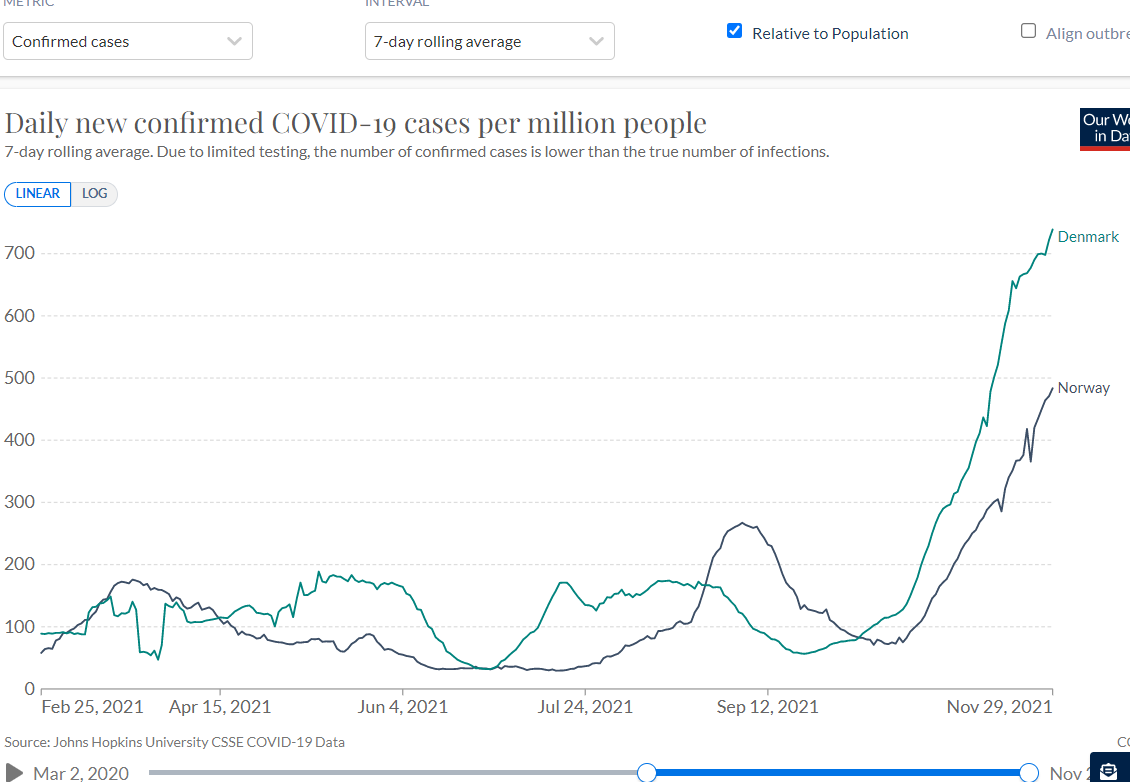This screenshot has height=782, width=1130.
Task: Click the Nov 29, 2021 axis label
Action: click(x=1000, y=706)
